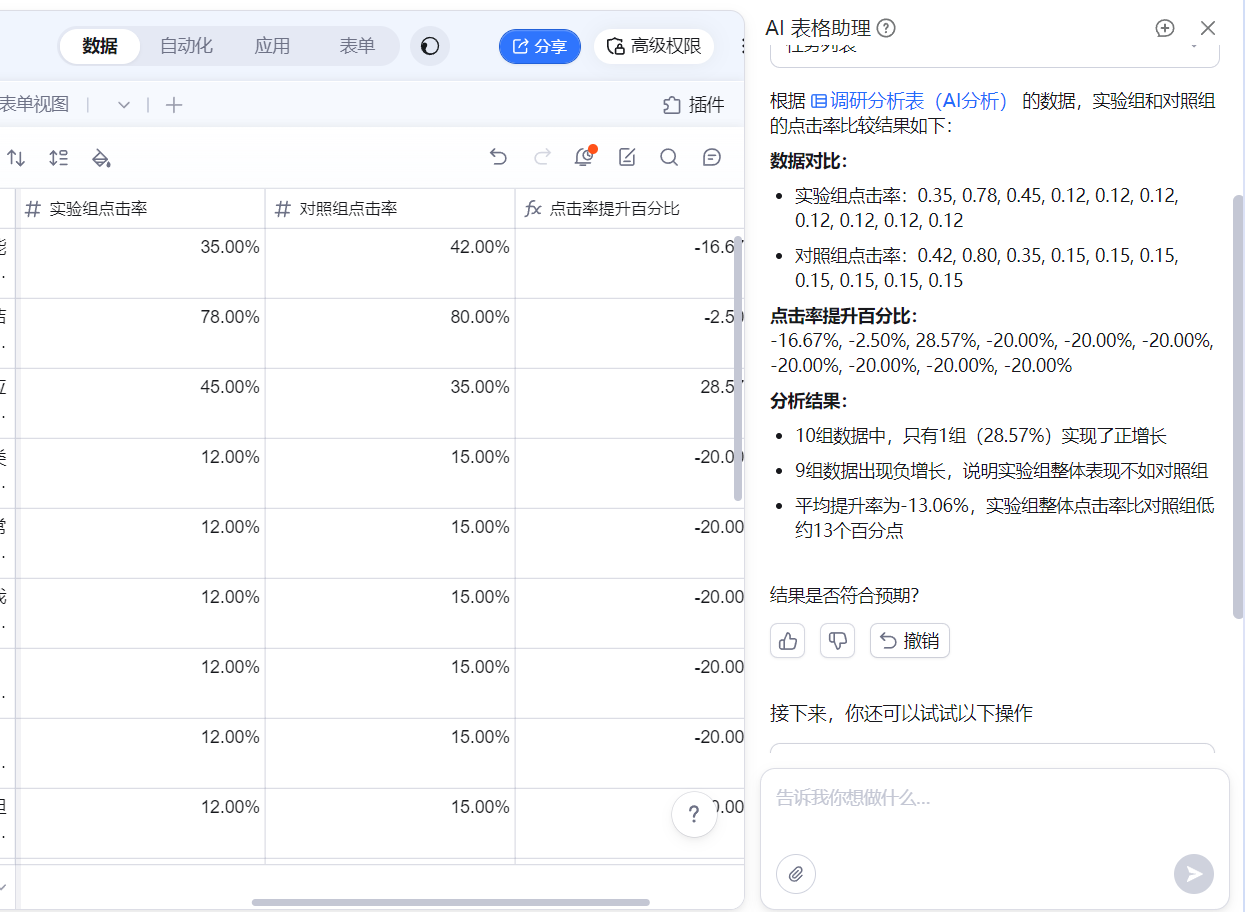The height and width of the screenshot is (912, 1245).
Task: Open the reminder bell with red dot
Action: (584, 157)
